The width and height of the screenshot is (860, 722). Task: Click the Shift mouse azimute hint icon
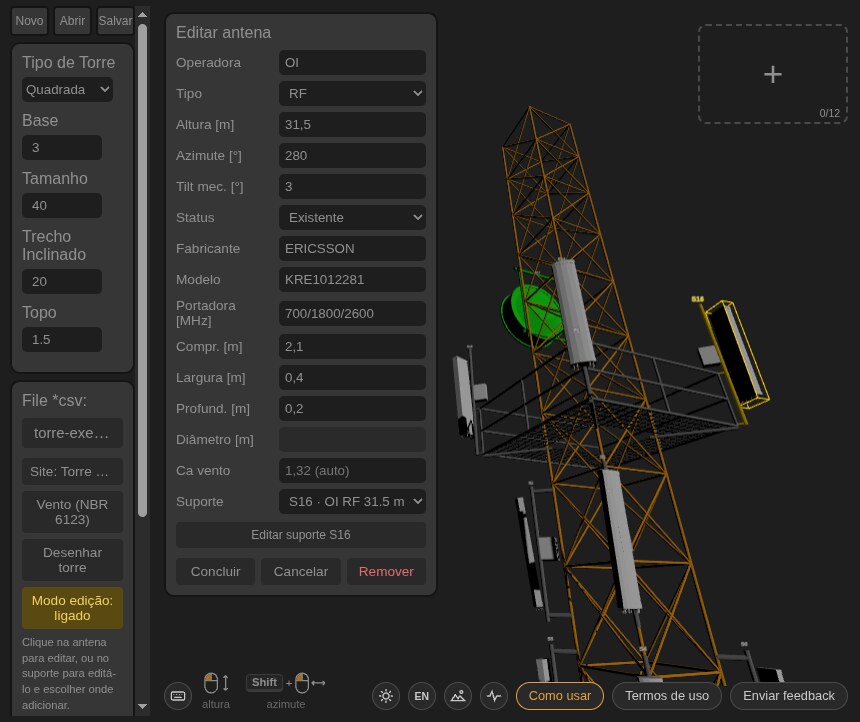tap(286, 683)
